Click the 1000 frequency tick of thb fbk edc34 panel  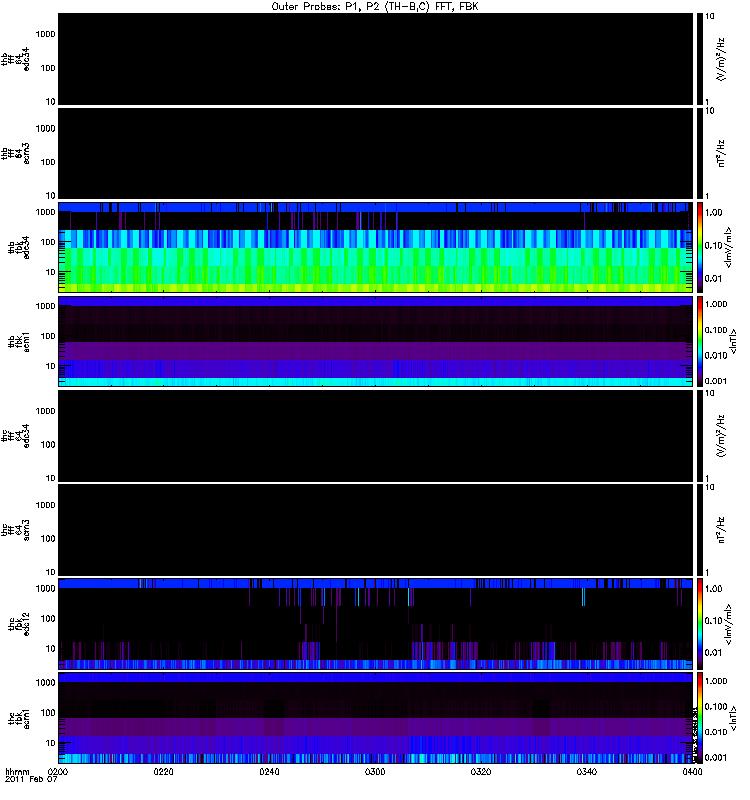point(45,212)
